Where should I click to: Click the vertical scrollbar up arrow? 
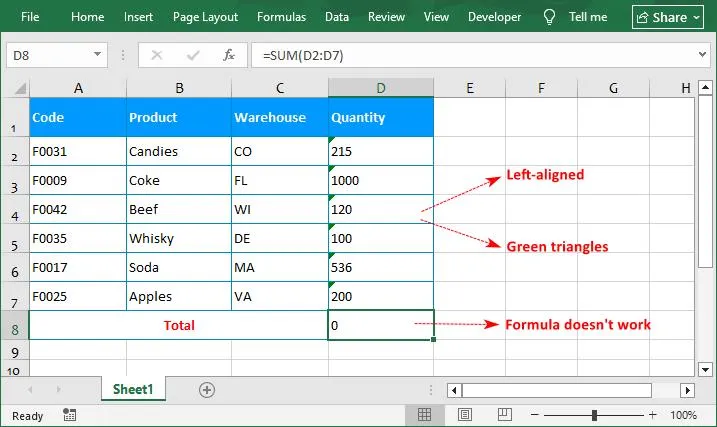[x=705, y=87]
